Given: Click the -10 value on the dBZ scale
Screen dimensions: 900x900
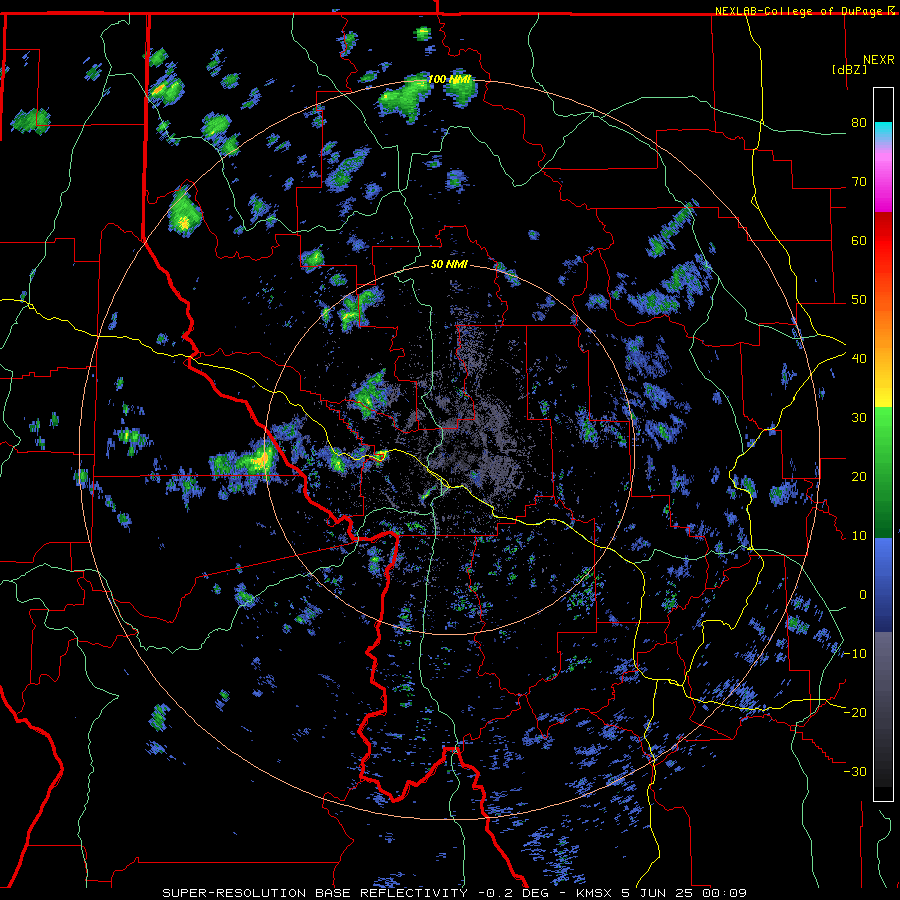Looking at the screenshot, I should pos(855,654).
